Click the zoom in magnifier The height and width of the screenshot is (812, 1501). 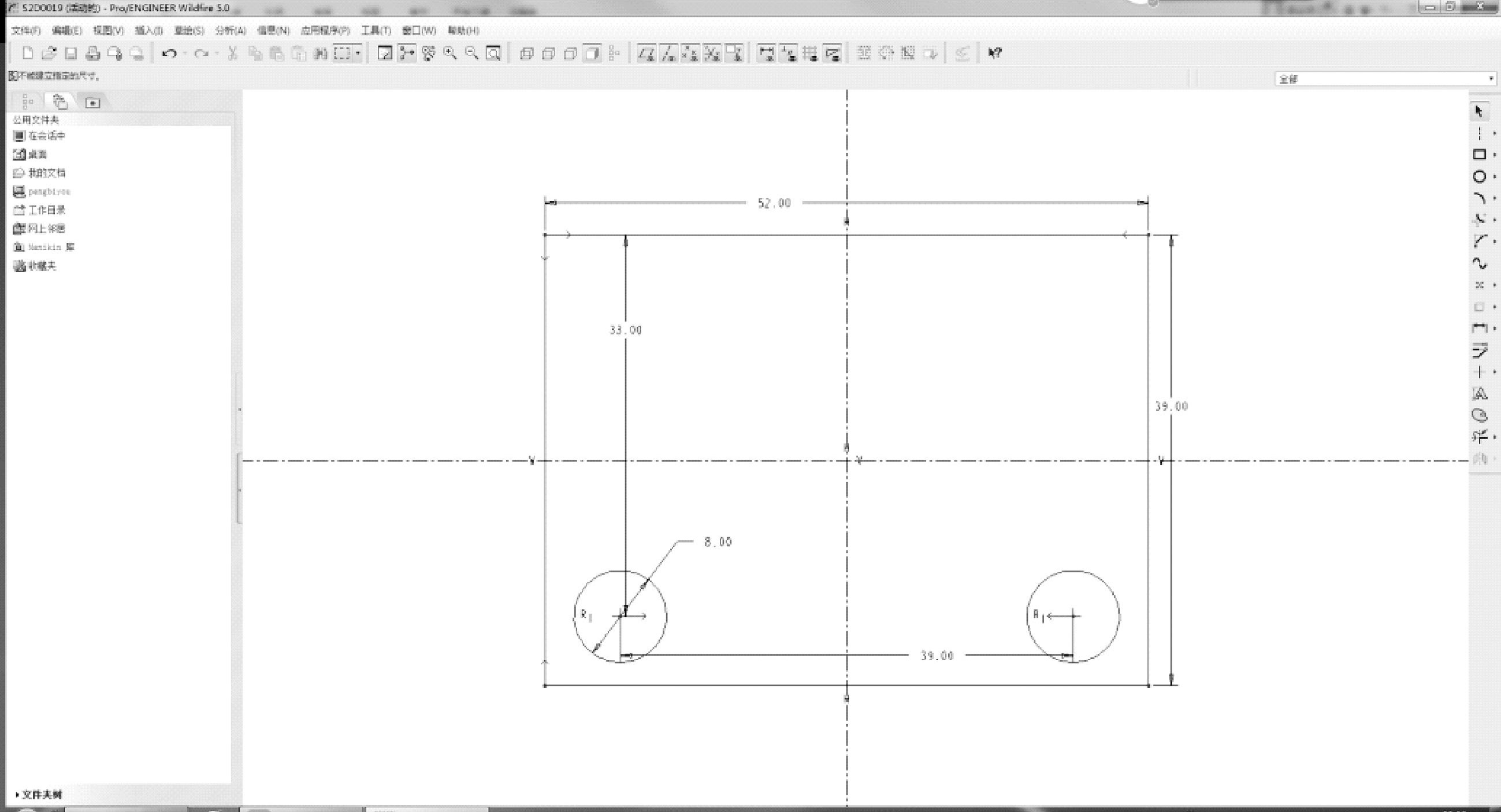pyautogui.click(x=450, y=54)
